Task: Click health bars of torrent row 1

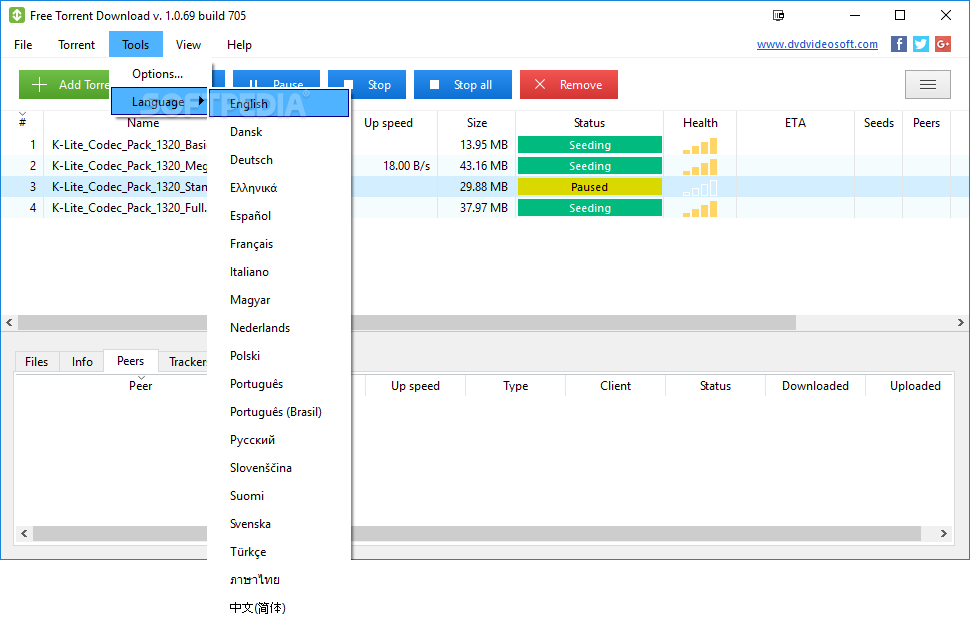Action: [700, 146]
